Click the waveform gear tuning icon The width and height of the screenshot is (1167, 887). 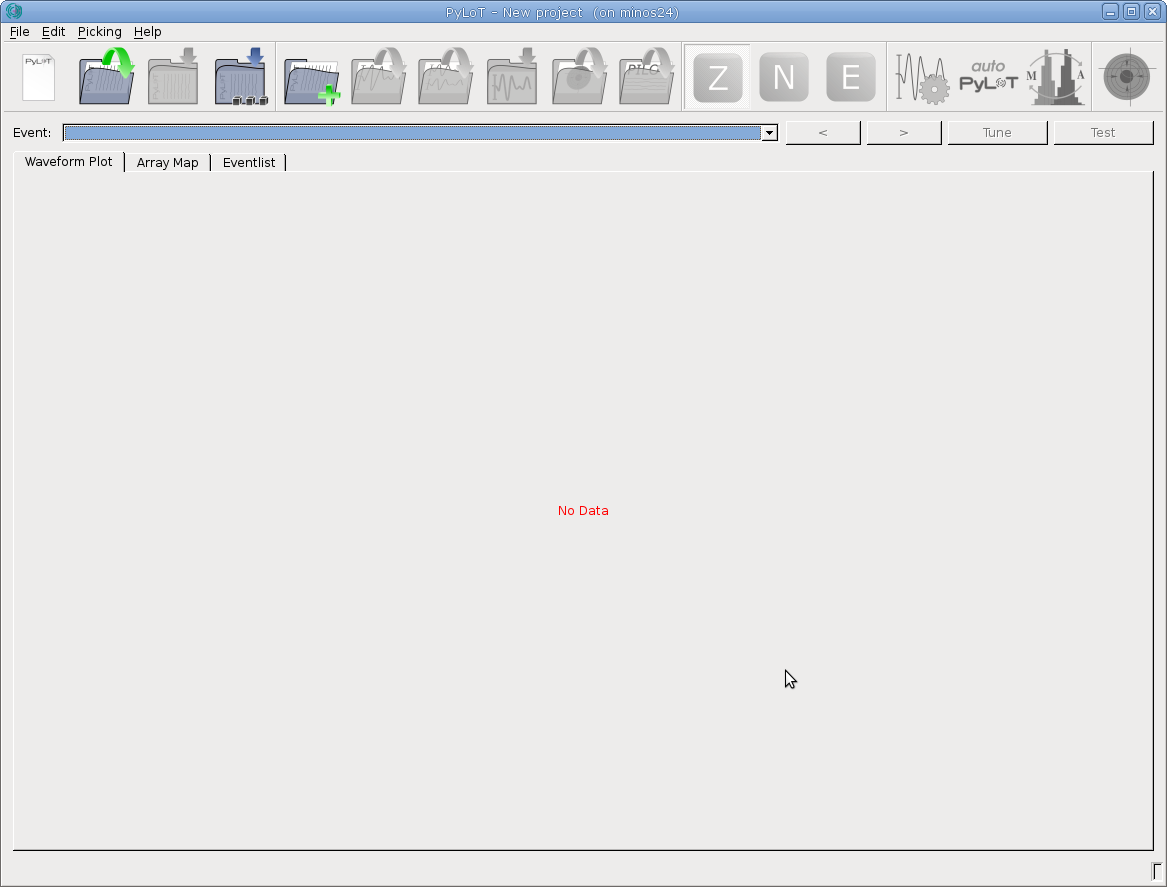pyautogui.click(x=921, y=78)
